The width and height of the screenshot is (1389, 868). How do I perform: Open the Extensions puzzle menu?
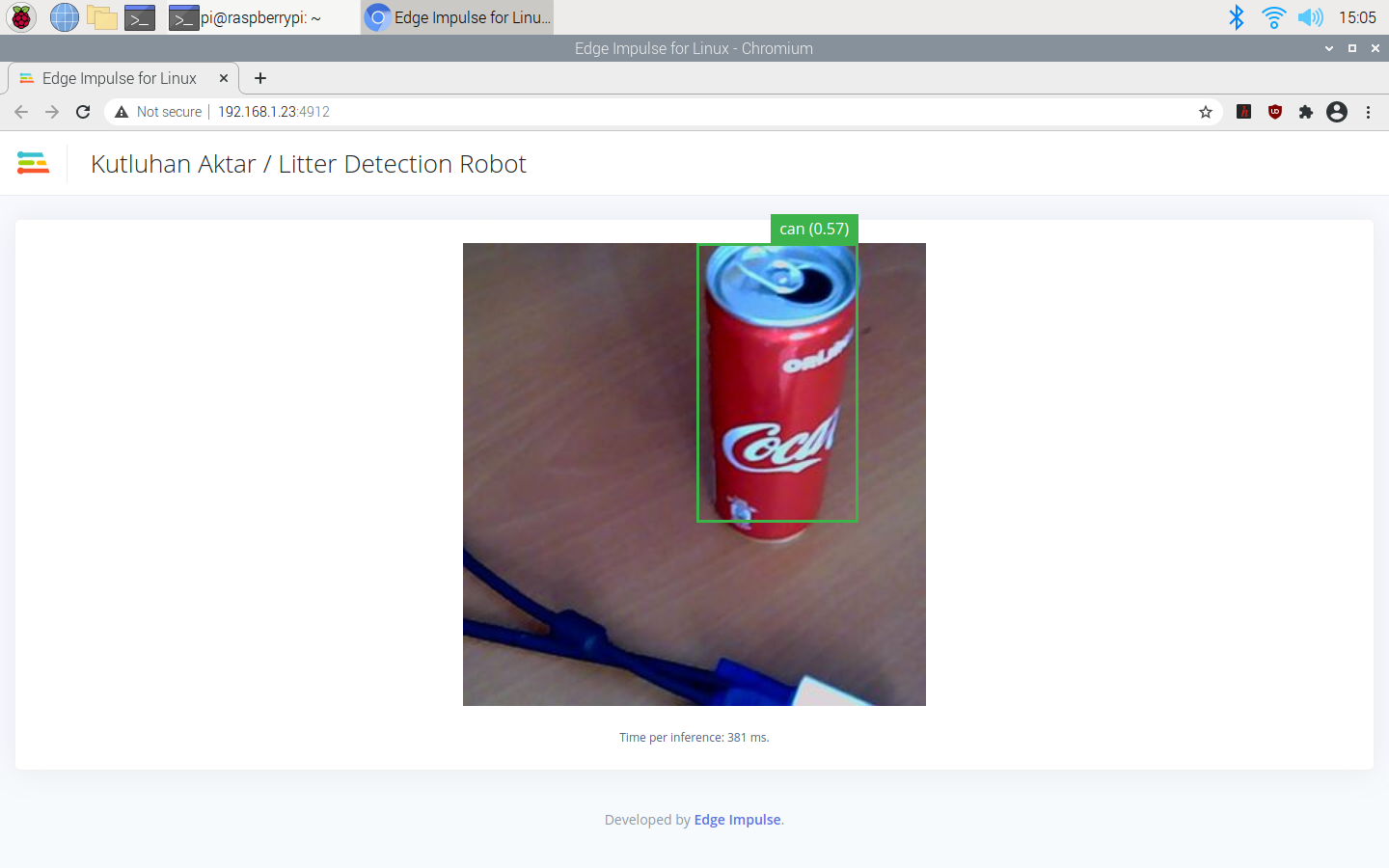[x=1306, y=112]
